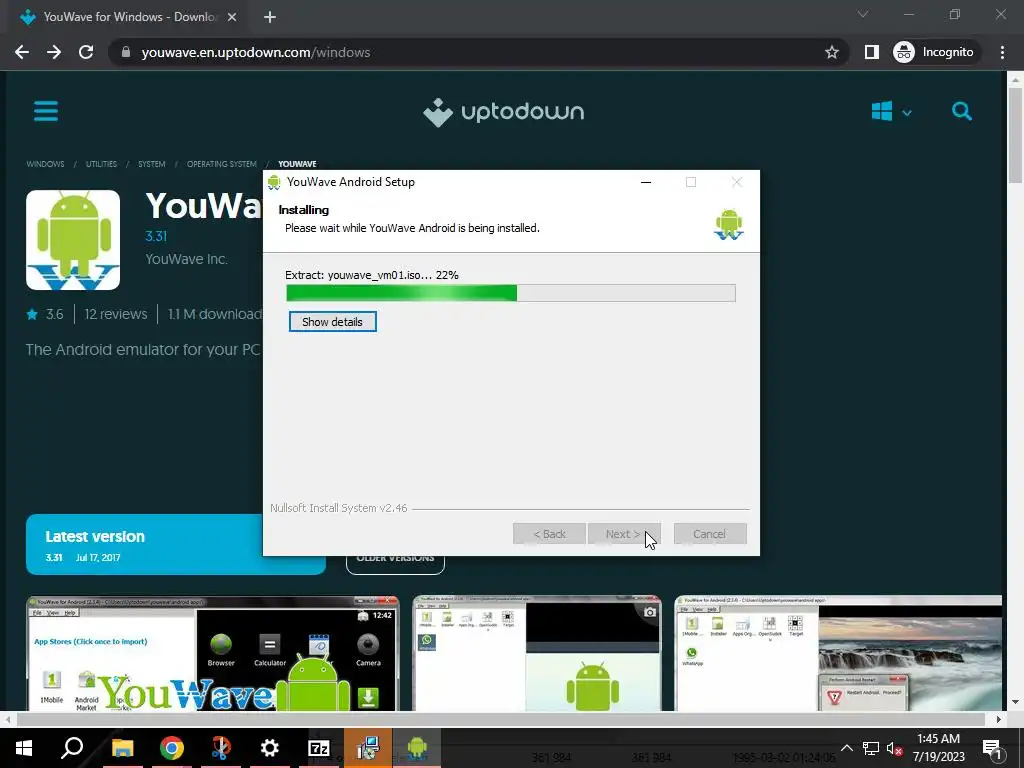Open the first YouWave screenshot thumbnail
This screenshot has height=768, width=1024.
pos(212,653)
